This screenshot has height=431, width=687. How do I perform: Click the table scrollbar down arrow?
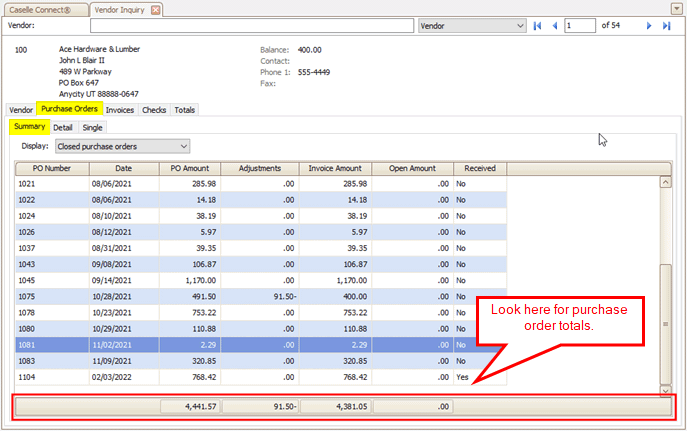point(666,389)
